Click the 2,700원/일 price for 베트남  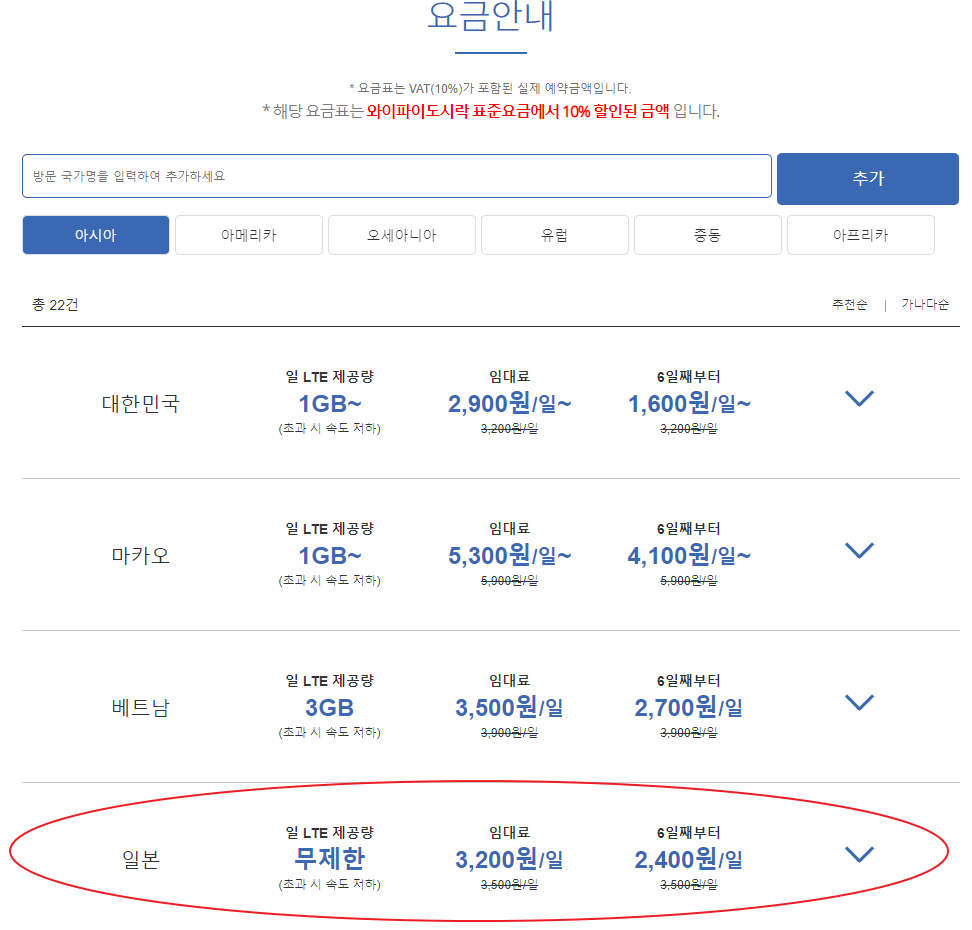(689, 707)
